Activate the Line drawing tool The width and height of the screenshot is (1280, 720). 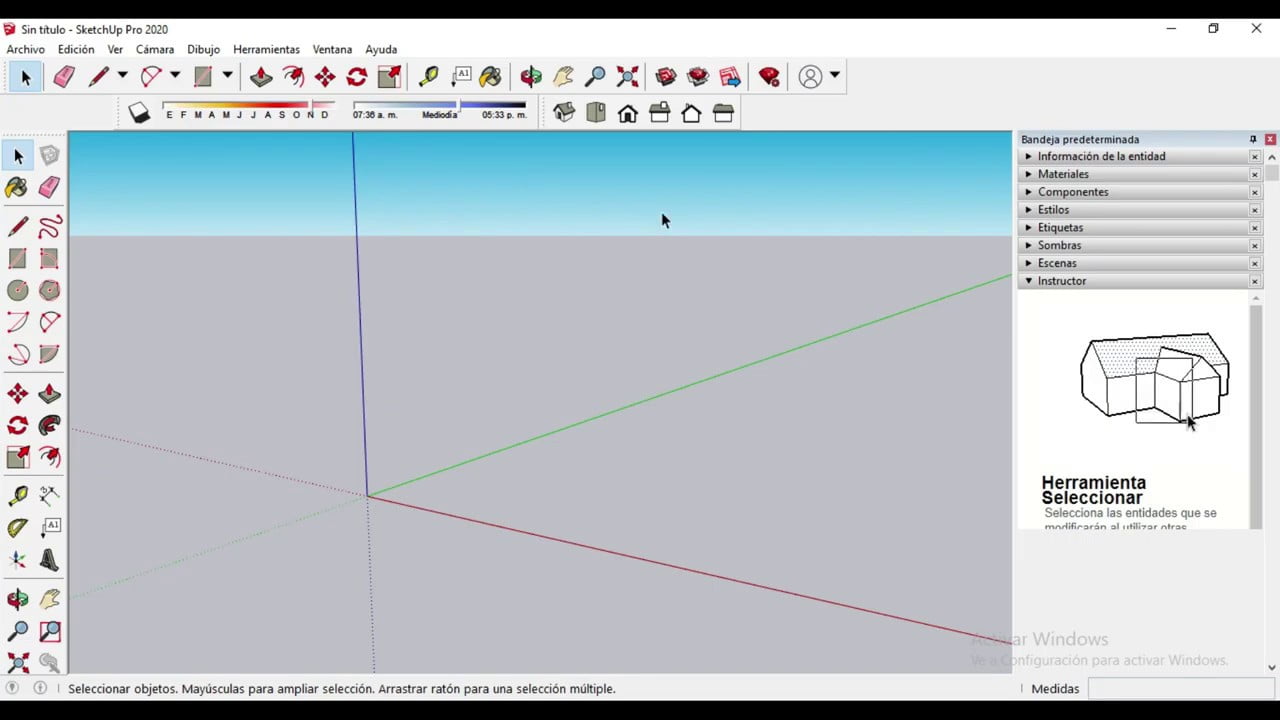tap(17, 227)
